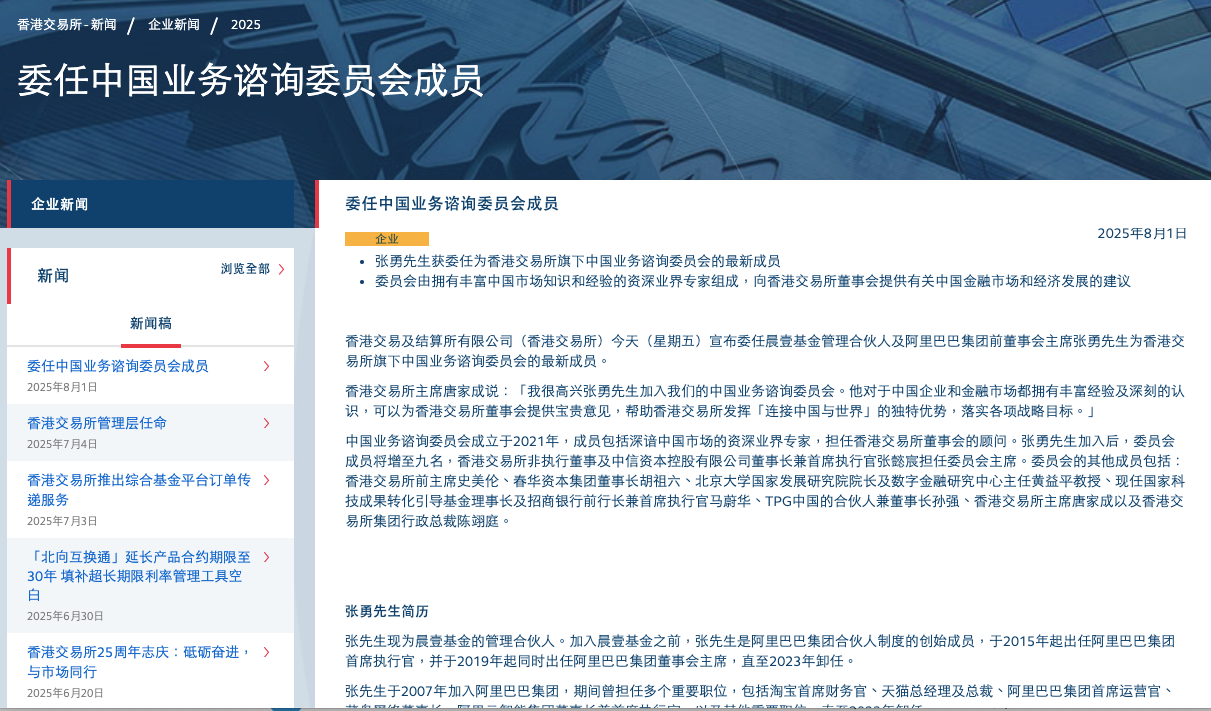The image size is (1211, 711).
Task: Click arrow beside 综合基金平台订单传递服务 item
Action: click(266, 480)
